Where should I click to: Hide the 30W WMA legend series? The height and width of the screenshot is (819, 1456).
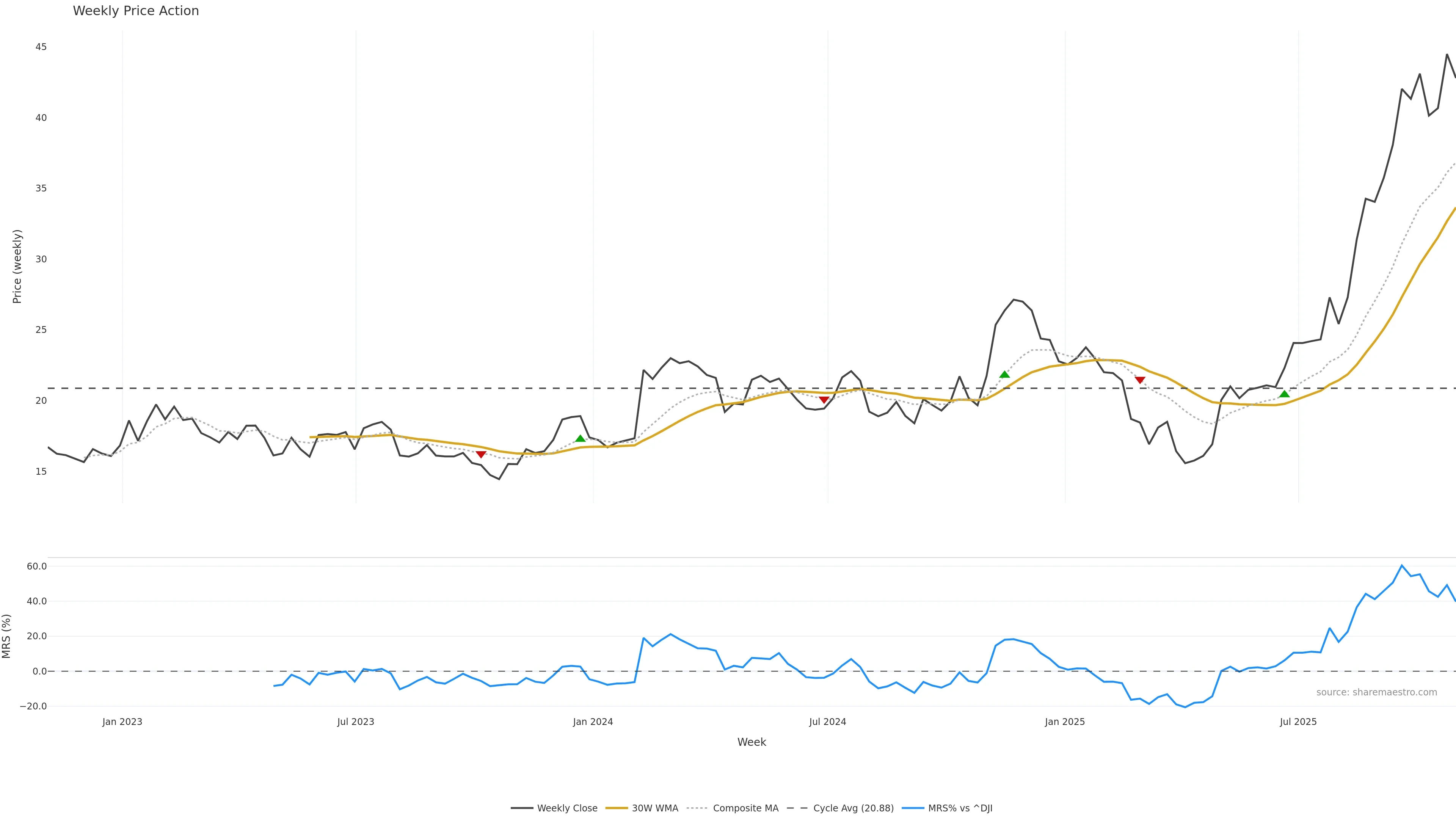[654, 808]
